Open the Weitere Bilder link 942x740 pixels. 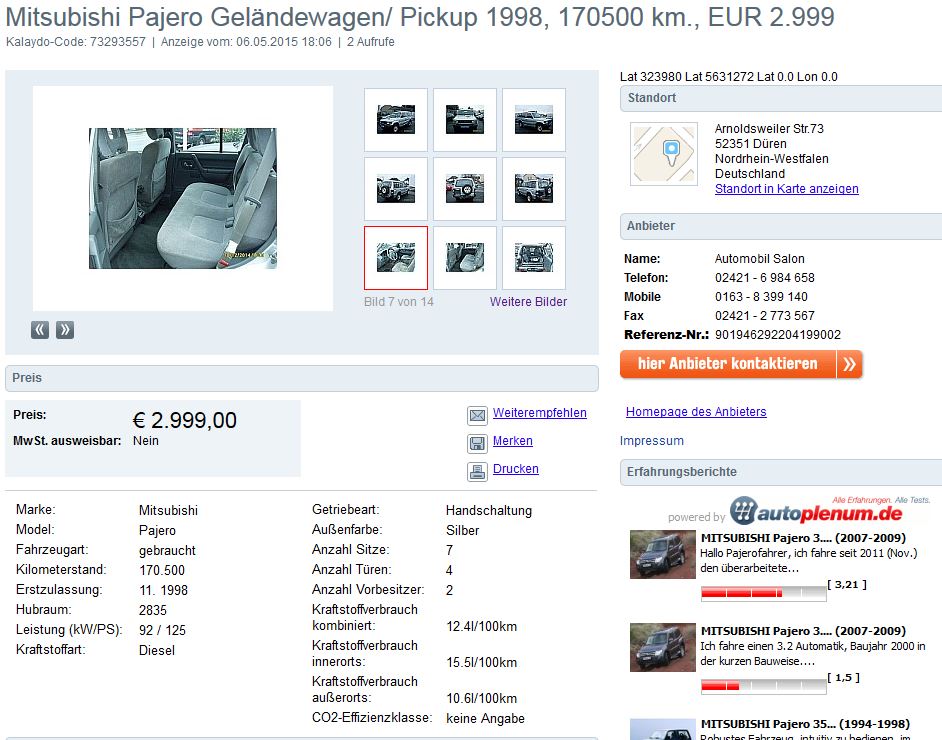[528, 302]
